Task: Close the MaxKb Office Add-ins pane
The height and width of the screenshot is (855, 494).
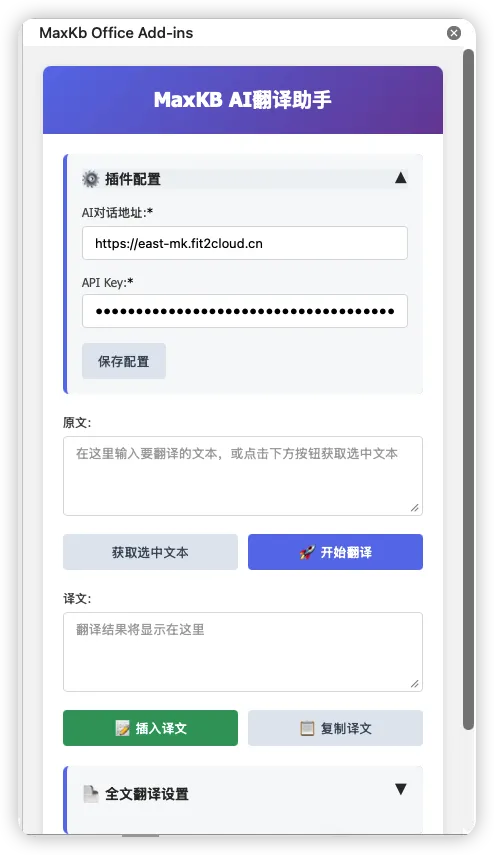Action: coord(454,33)
